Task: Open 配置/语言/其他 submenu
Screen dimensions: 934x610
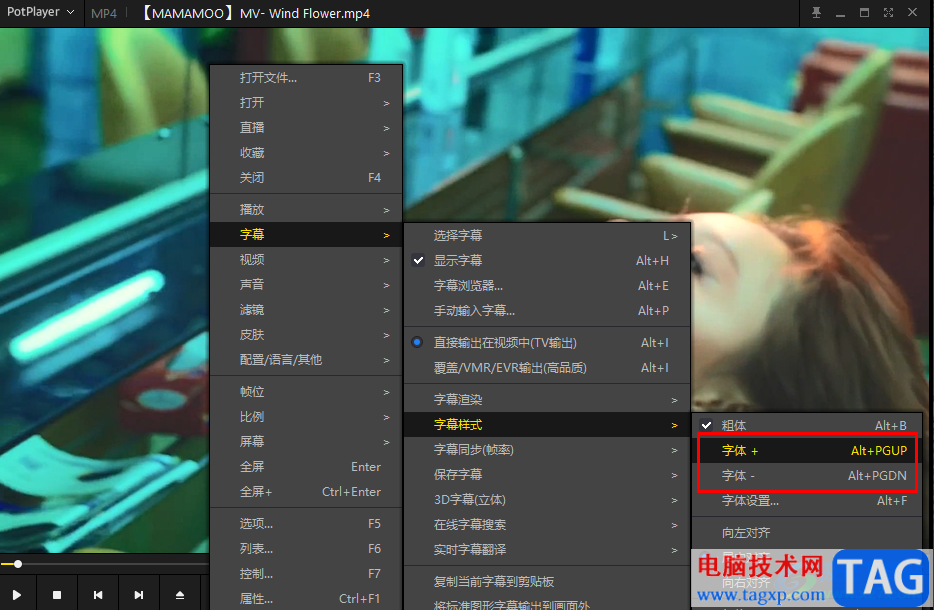Action: (306, 360)
